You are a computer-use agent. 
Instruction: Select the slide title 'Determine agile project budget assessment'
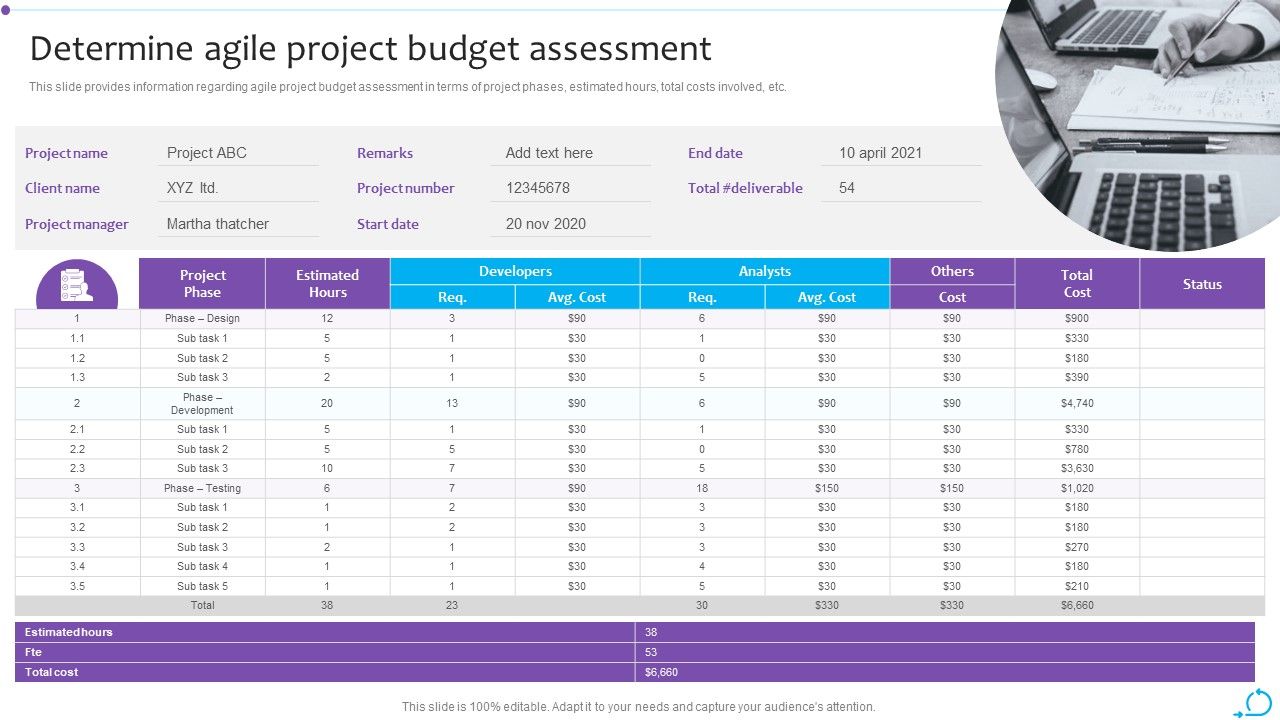(371, 48)
